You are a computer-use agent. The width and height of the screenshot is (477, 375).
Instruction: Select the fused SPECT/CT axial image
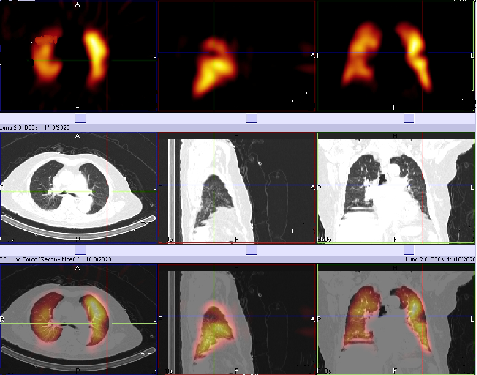pos(79,319)
